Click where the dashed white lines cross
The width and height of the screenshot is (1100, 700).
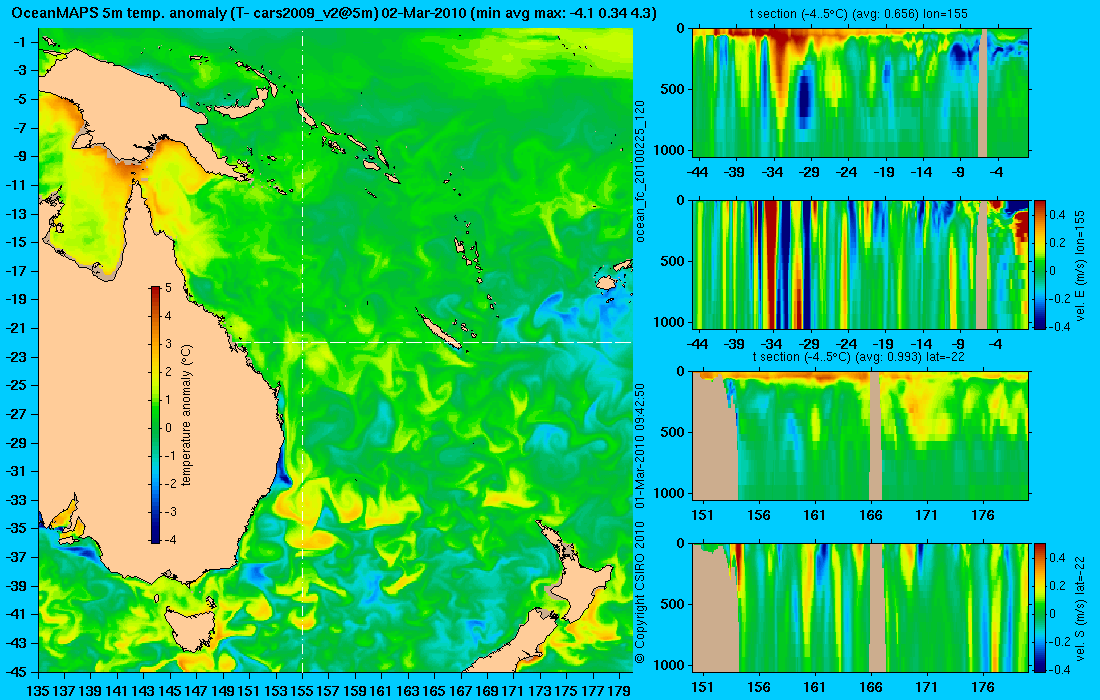[302, 342]
